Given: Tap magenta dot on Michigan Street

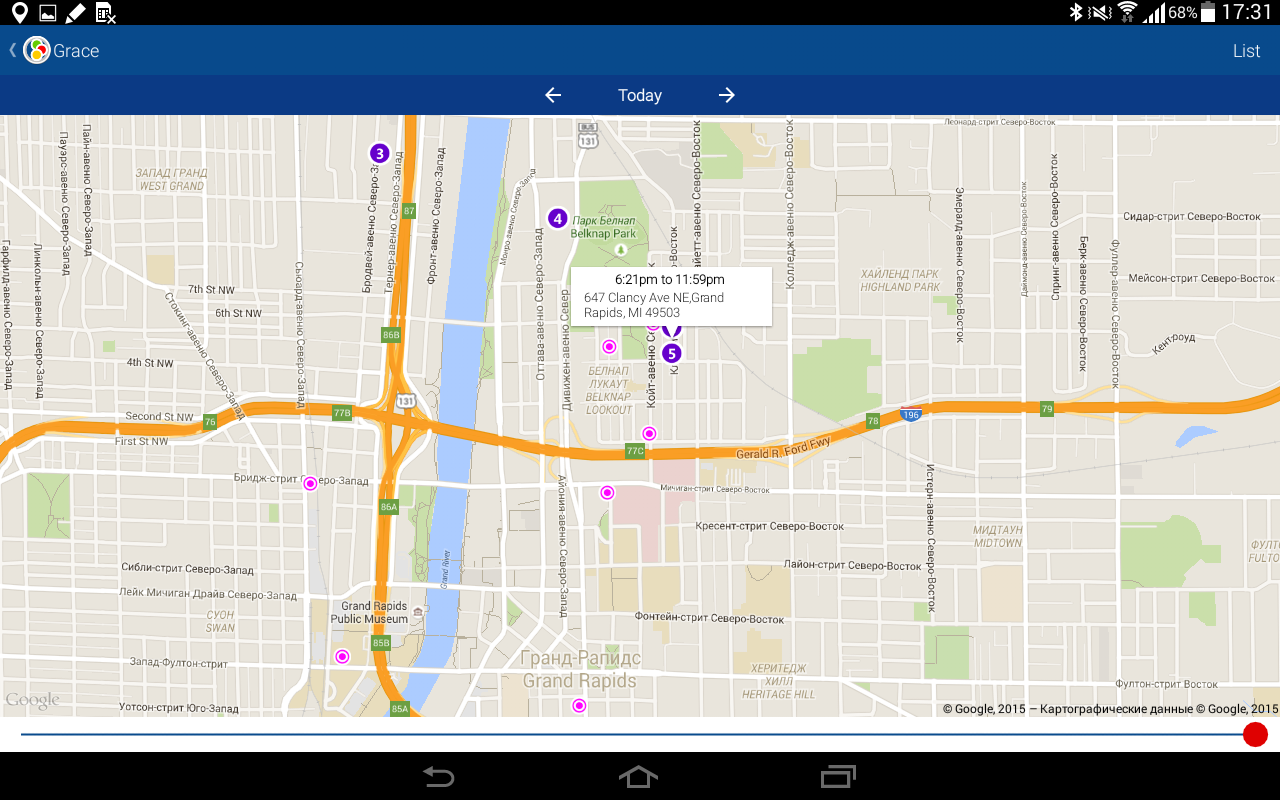Looking at the screenshot, I should click(x=607, y=493).
